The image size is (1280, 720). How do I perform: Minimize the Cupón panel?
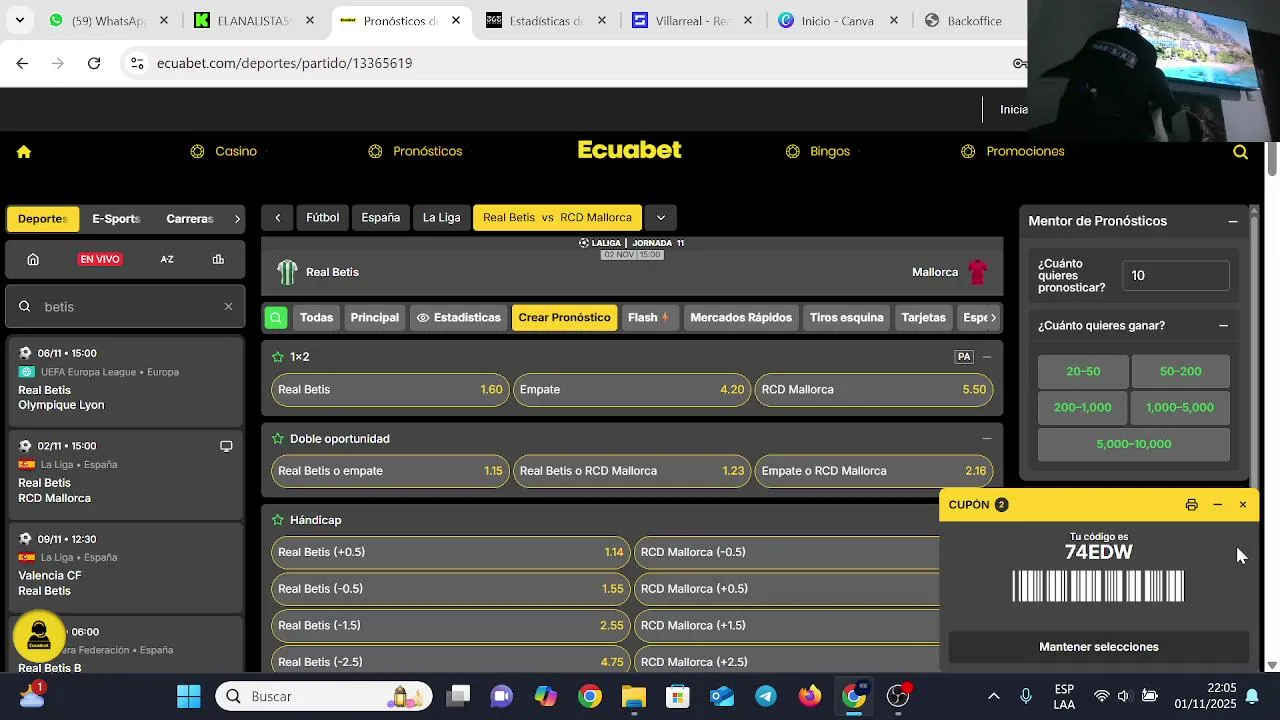1217,505
